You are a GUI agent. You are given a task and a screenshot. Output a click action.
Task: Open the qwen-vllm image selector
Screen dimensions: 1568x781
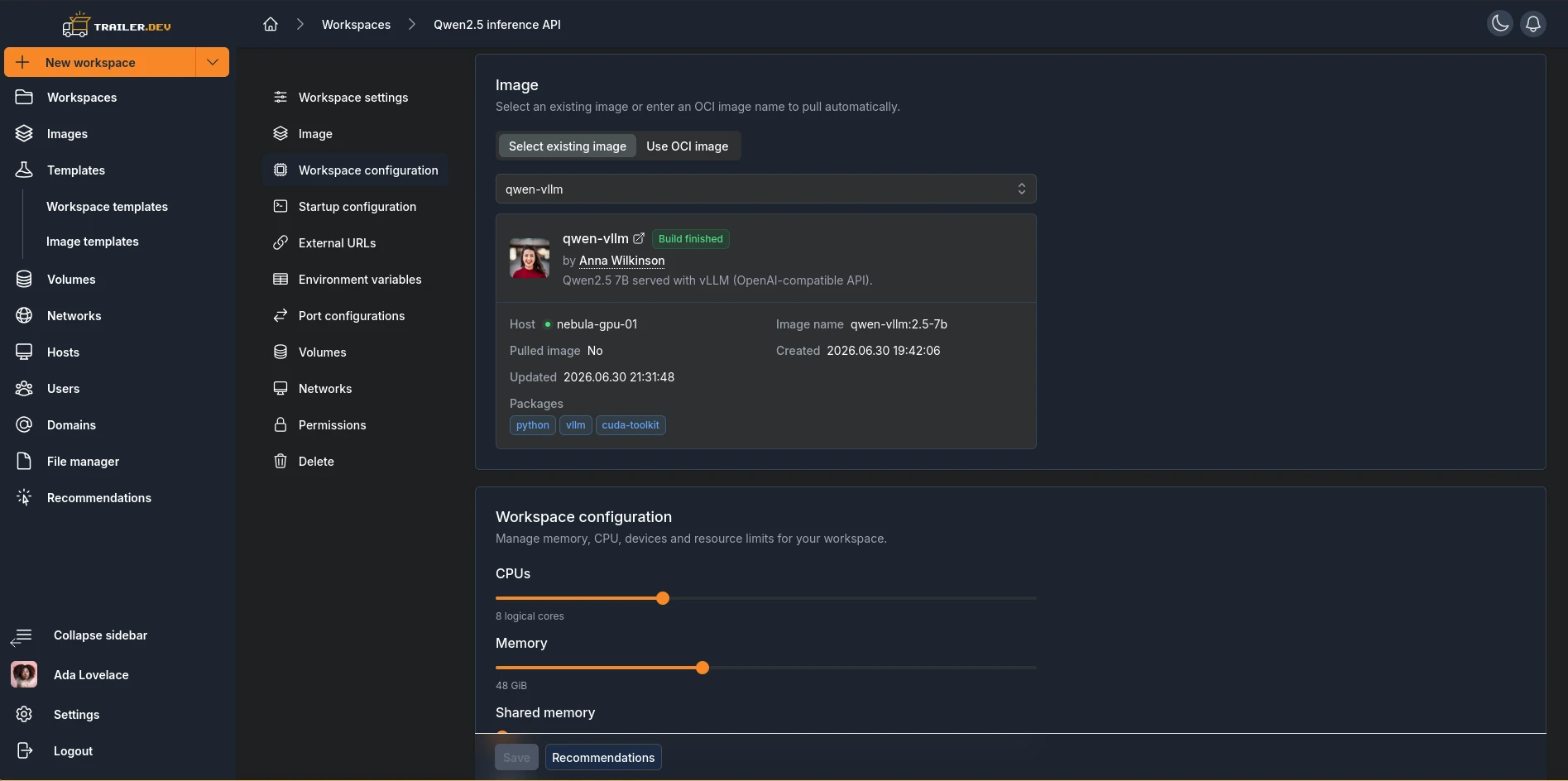(x=765, y=189)
